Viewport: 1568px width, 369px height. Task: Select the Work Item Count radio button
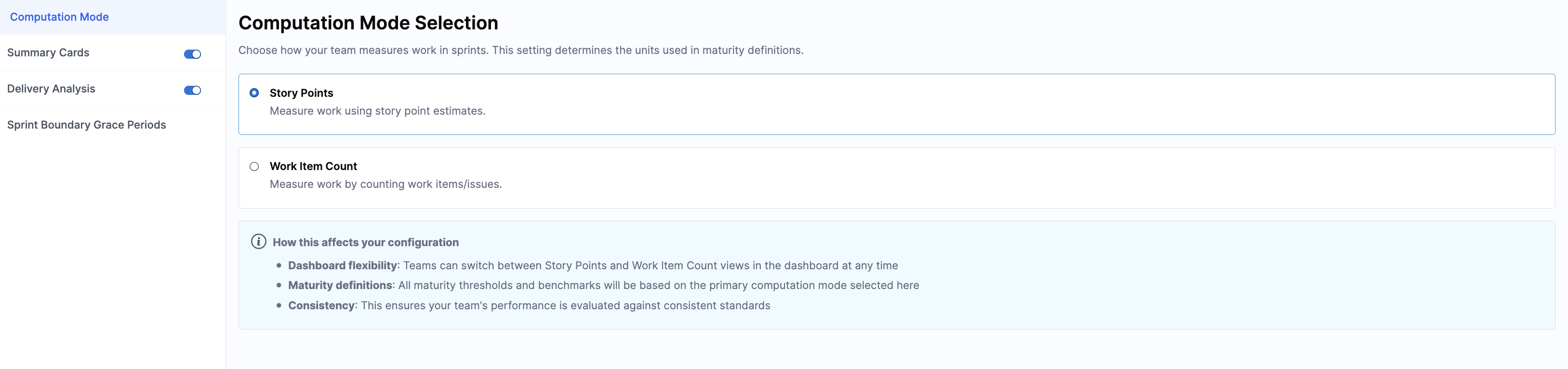pyautogui.click(x=254, y=166)
